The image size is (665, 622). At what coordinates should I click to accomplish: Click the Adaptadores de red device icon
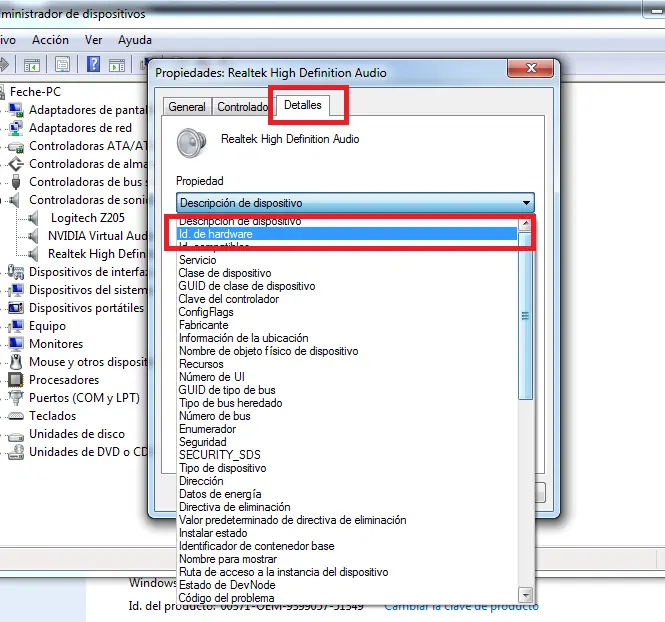(x=16, y=128)
